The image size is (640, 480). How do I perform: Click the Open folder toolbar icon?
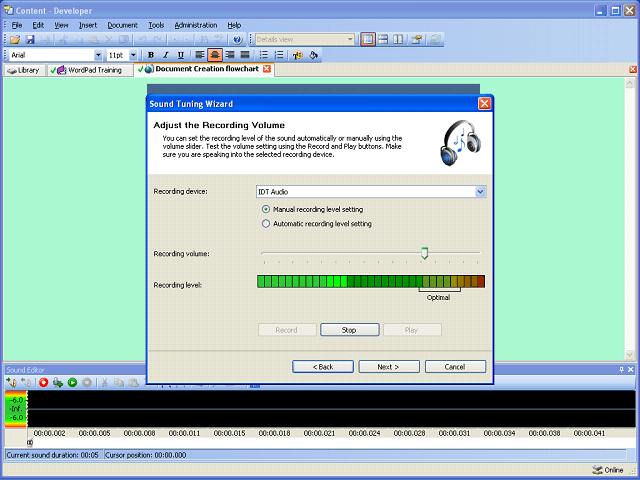point(15,40)
